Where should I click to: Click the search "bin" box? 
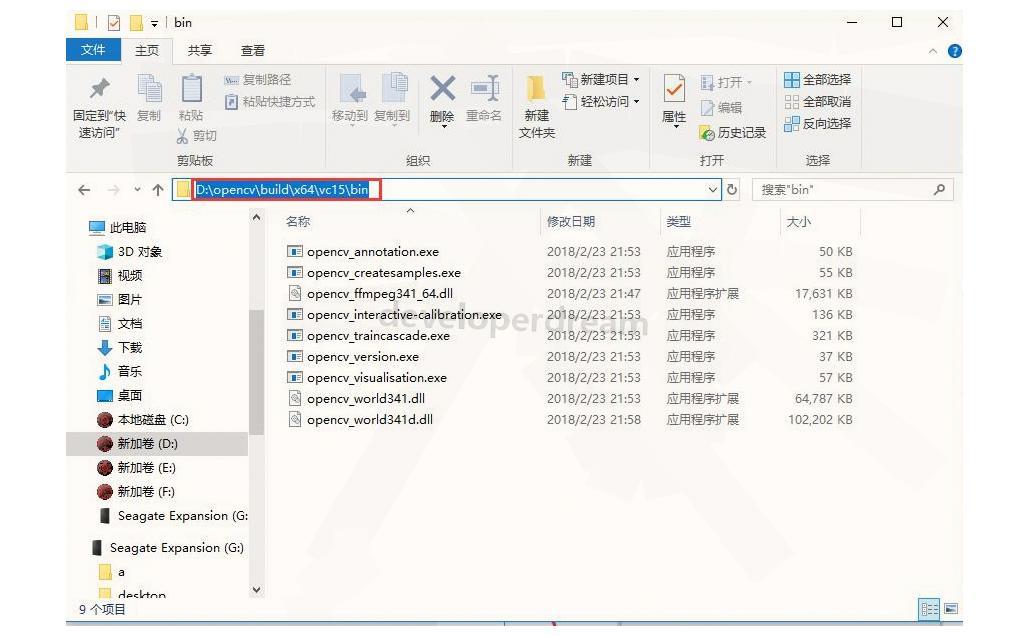[852, 190]
